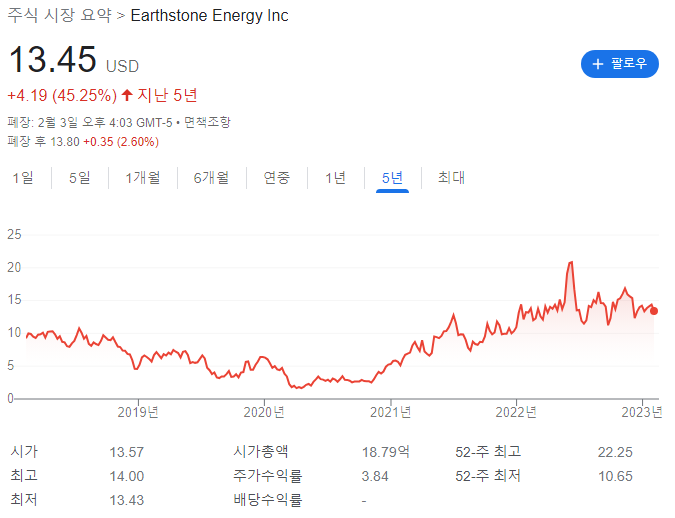This screenshot has height=518, width=675.
Task: Select the 5일 range tab
Action: pyautogui.click(x=80, y=177)
